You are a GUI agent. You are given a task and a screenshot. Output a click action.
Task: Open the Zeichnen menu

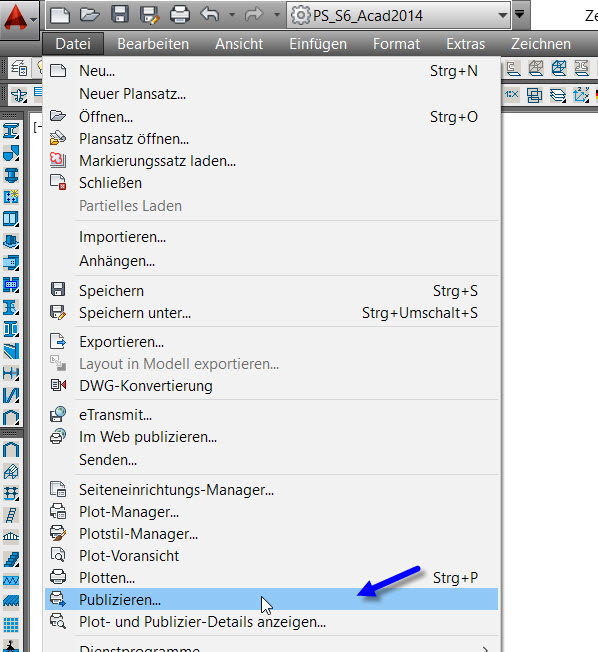[x=541, y=44]
